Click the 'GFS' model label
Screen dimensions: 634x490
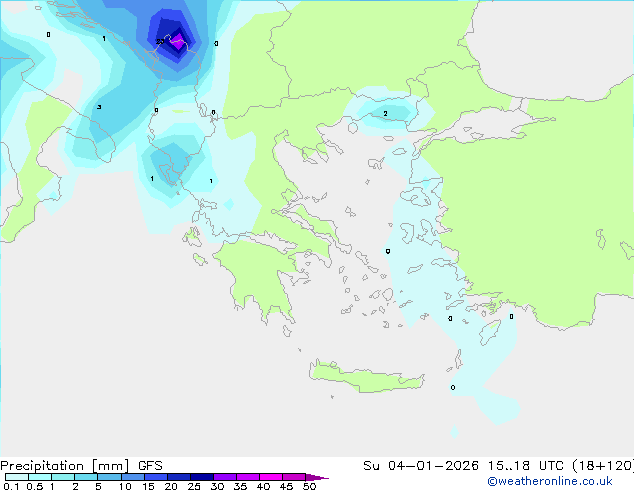click(150, 466)
